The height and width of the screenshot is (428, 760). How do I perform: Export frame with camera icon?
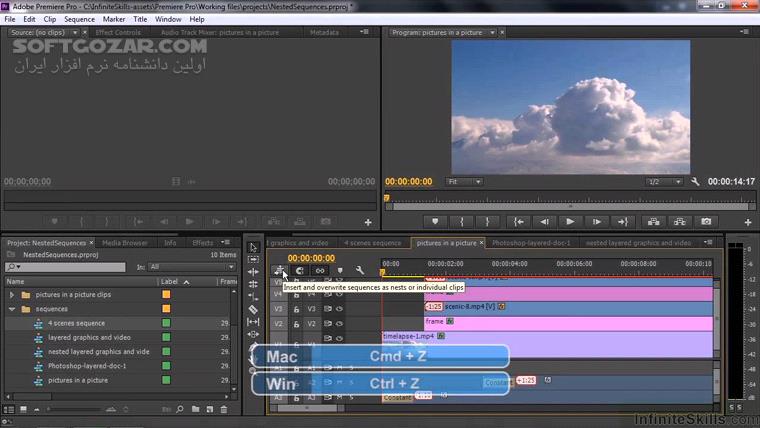click(706, 222)
